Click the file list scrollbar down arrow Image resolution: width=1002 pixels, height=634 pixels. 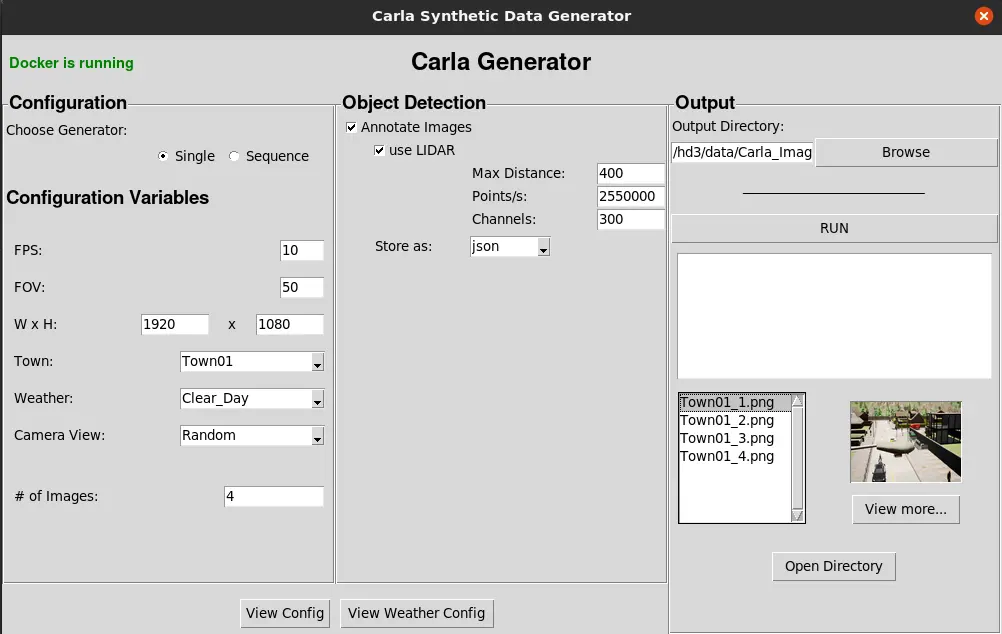coord(797,516)
